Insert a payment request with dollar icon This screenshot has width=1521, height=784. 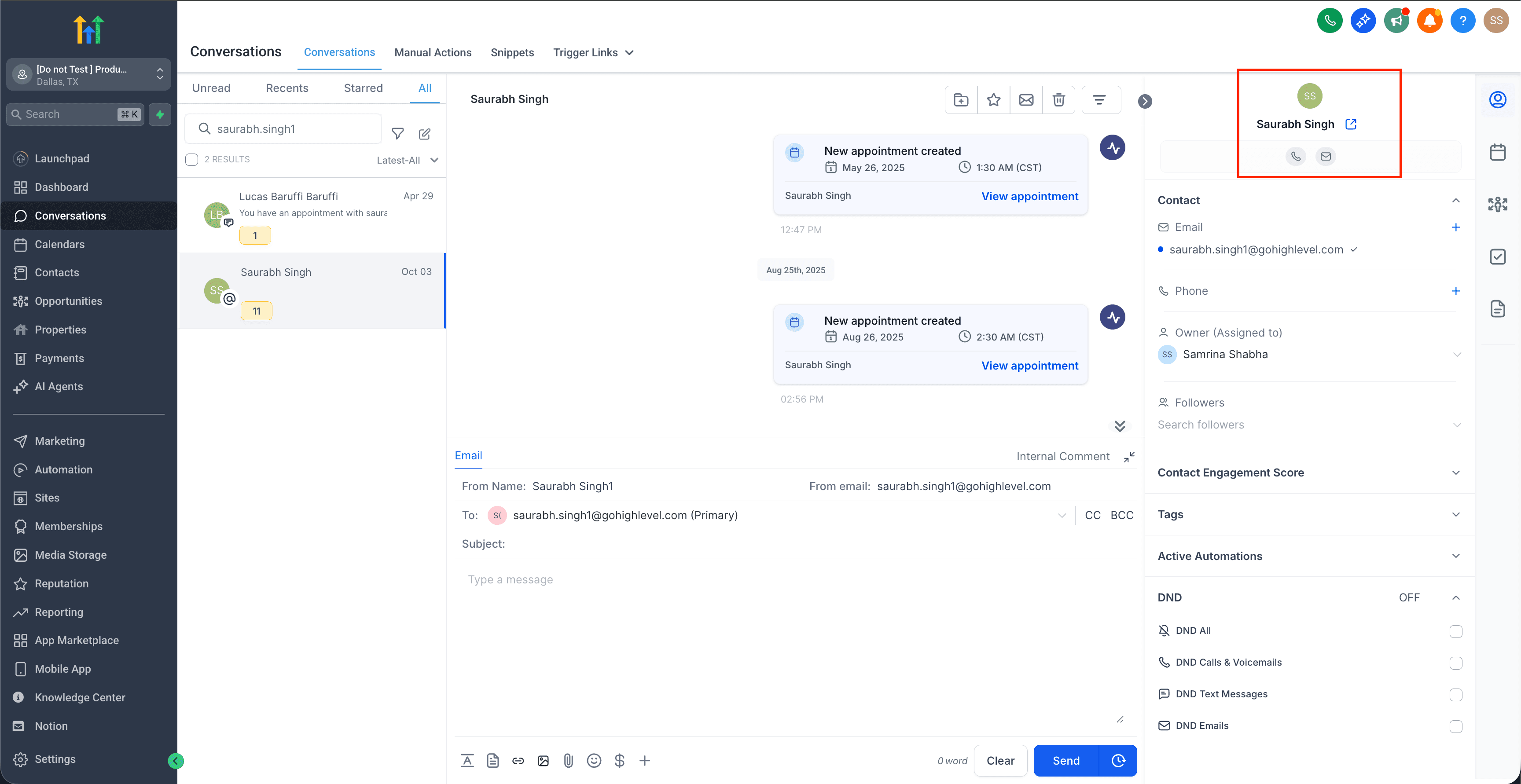[x=619, y=760]
